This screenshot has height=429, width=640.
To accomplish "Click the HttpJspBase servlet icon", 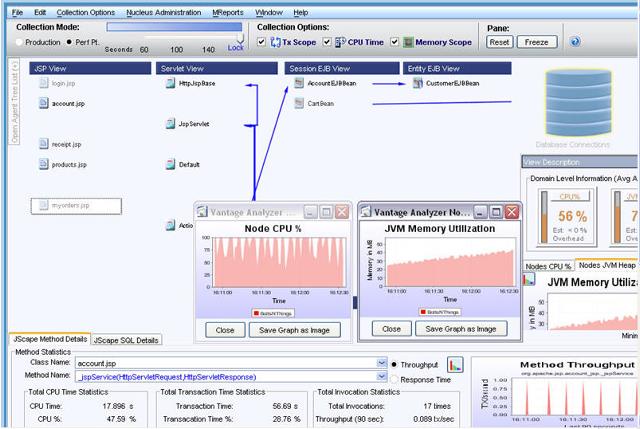I will [171, 83].
